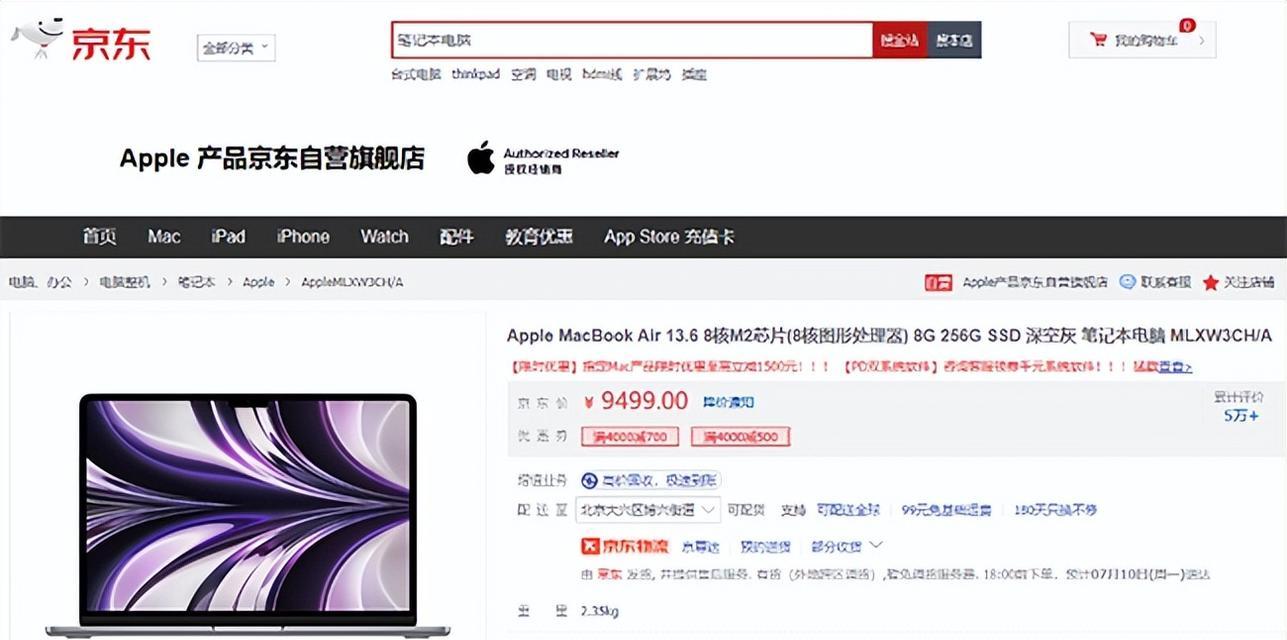Click into the search input field
1287x640 pixels.
(x=632, y=40)
